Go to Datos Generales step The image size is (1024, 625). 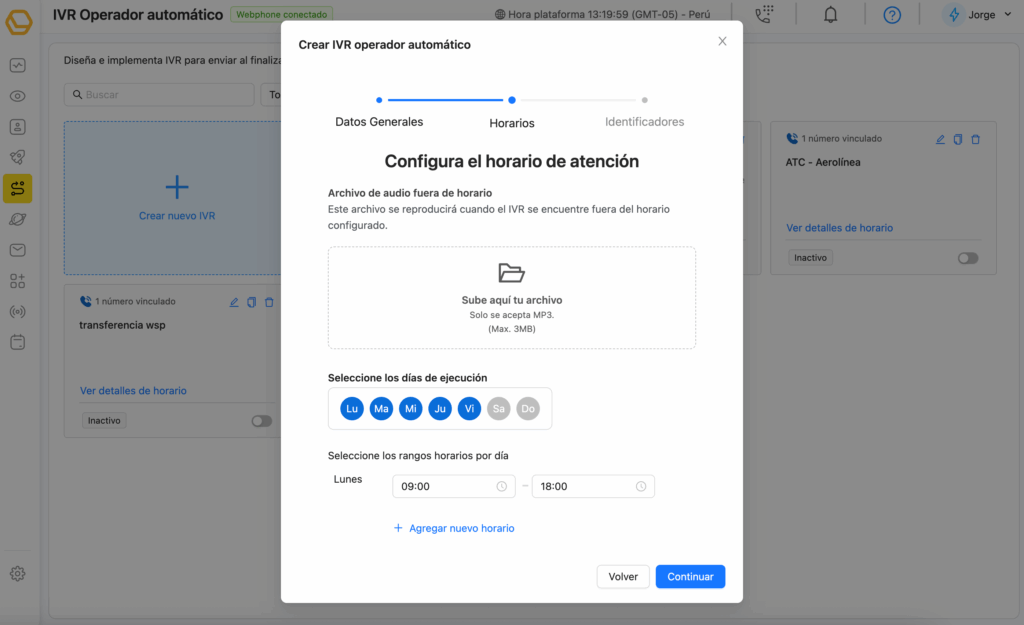pos(379,121)
